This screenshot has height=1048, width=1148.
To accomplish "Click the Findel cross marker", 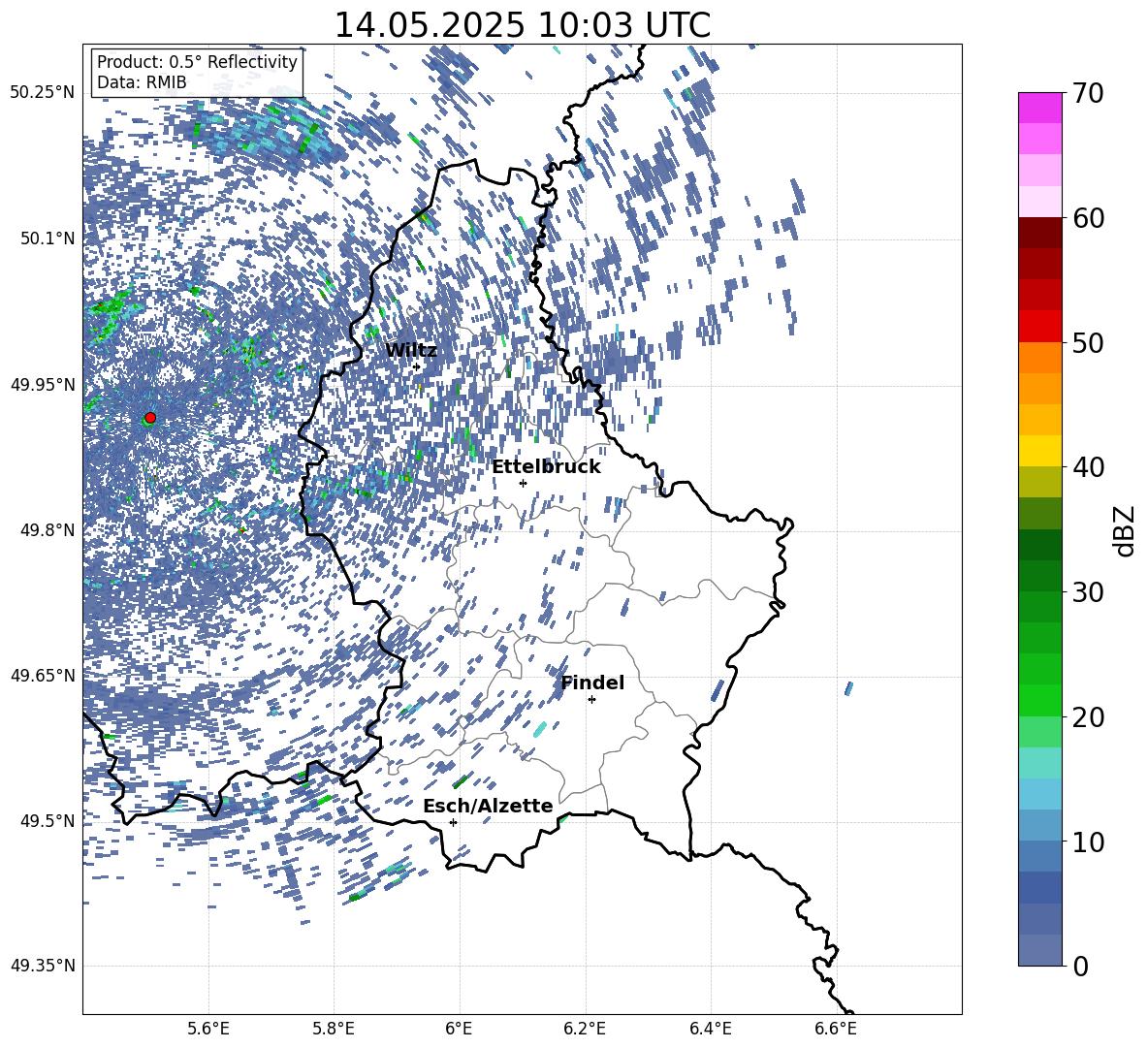I will pyautogui.click(x=591, y=699).
